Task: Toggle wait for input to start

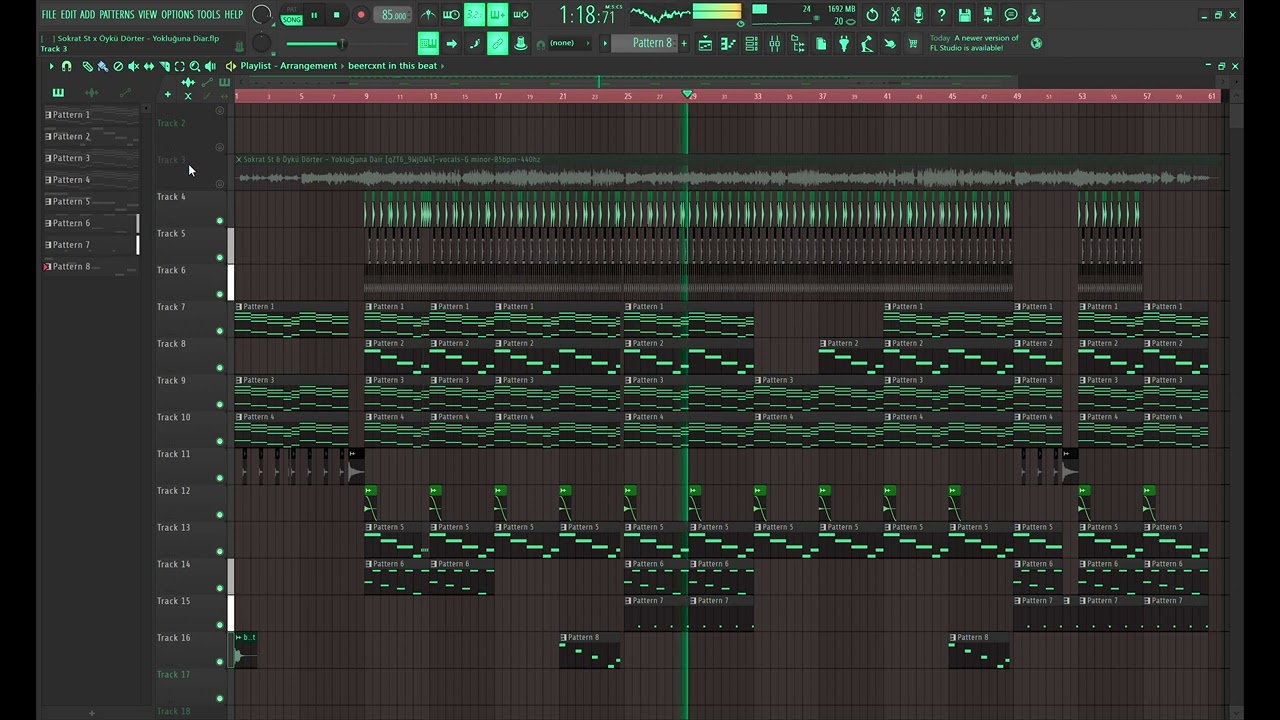Action: click(451, 15)
